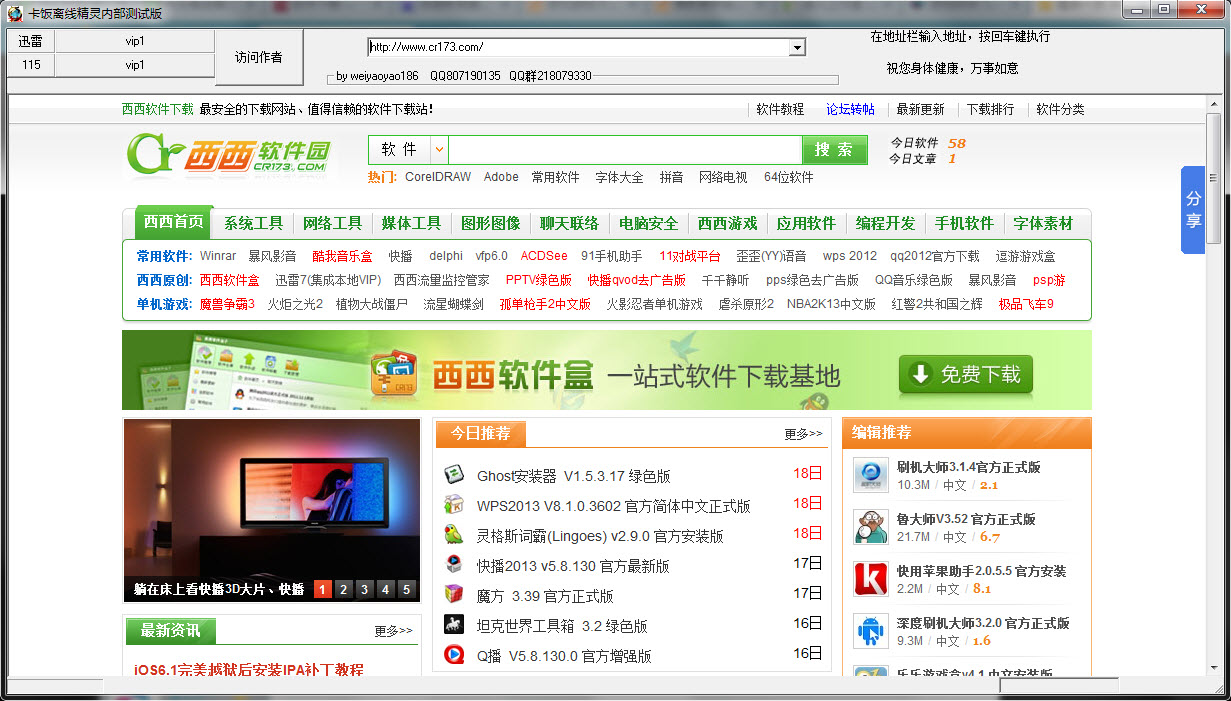Open the 聊天联络 navigation tab
The height and width of the screenshot is (701, 1231).
569,223
